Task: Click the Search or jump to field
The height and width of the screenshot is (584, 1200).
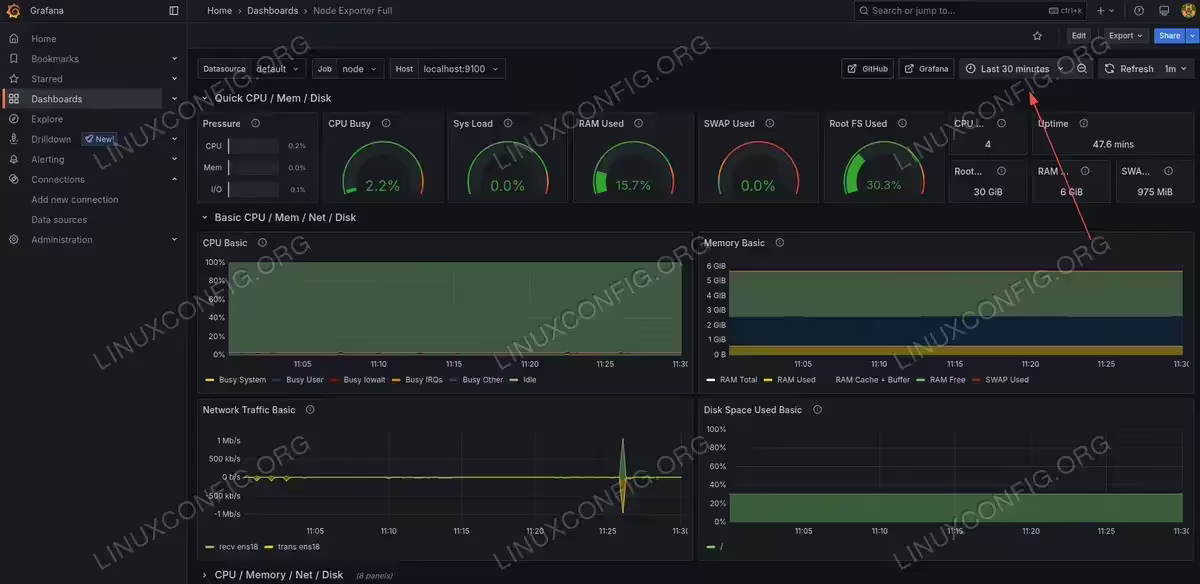Action: [970, 11]
